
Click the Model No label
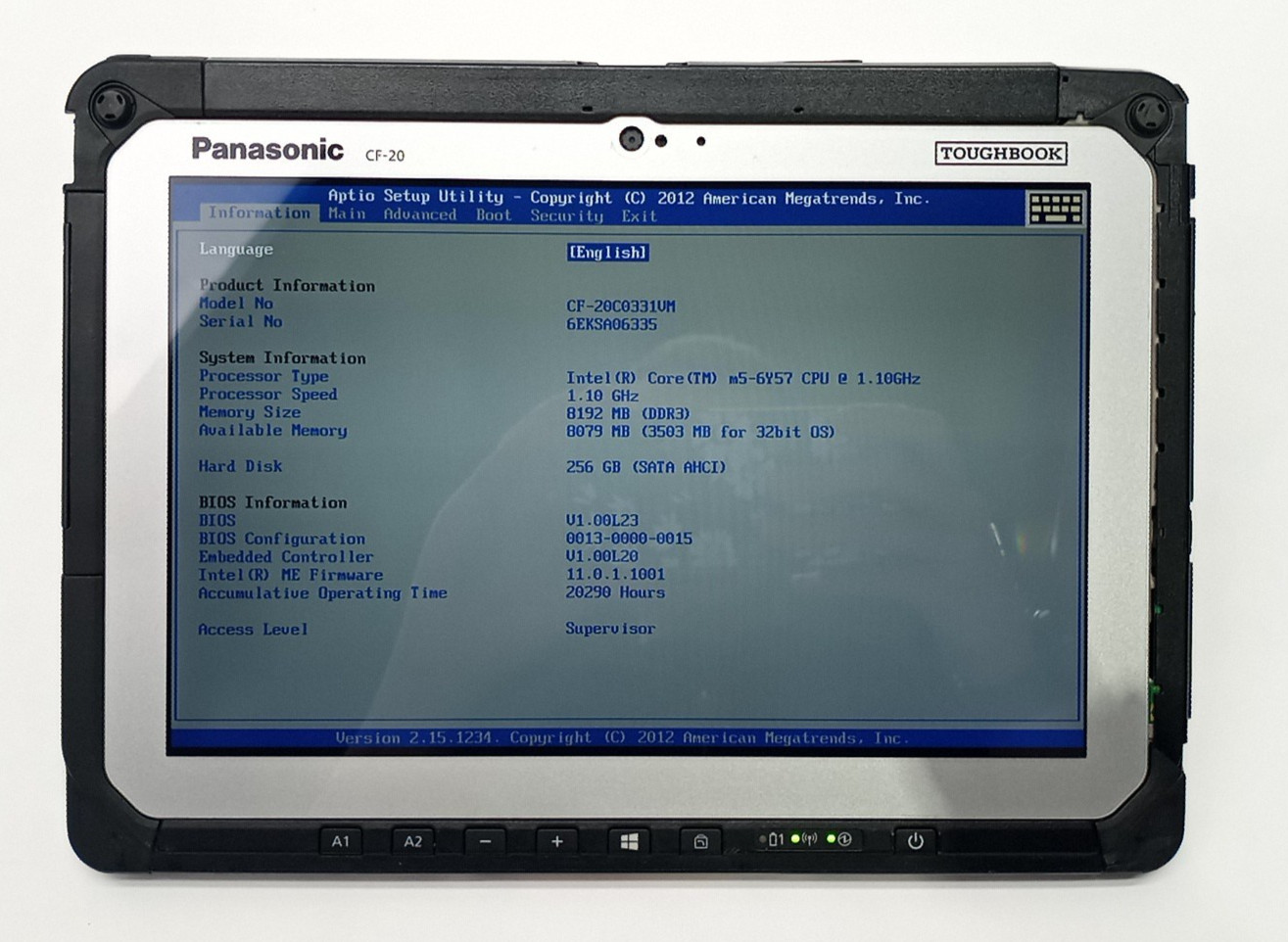tap(236, 304)
